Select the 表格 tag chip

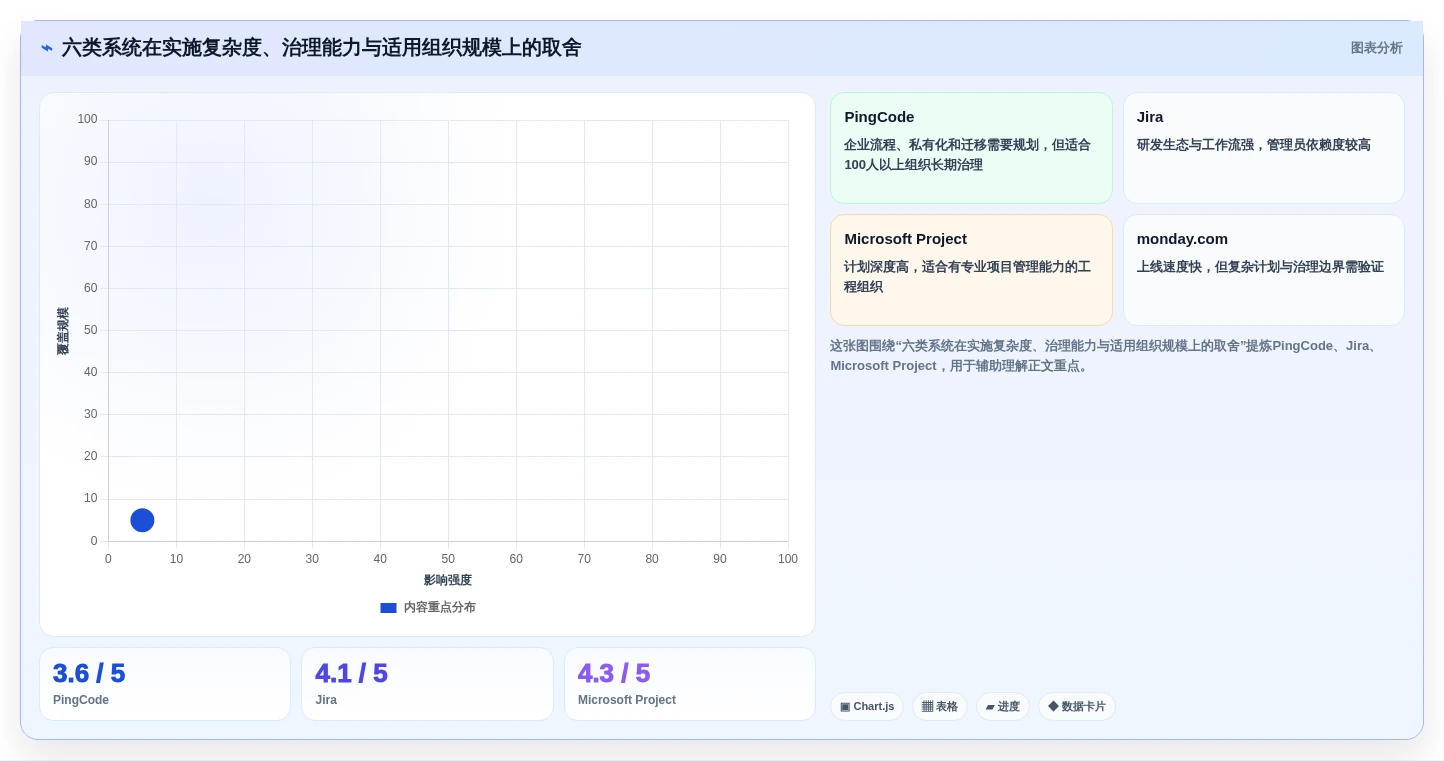pyautogui.click(x=940, y=707)
